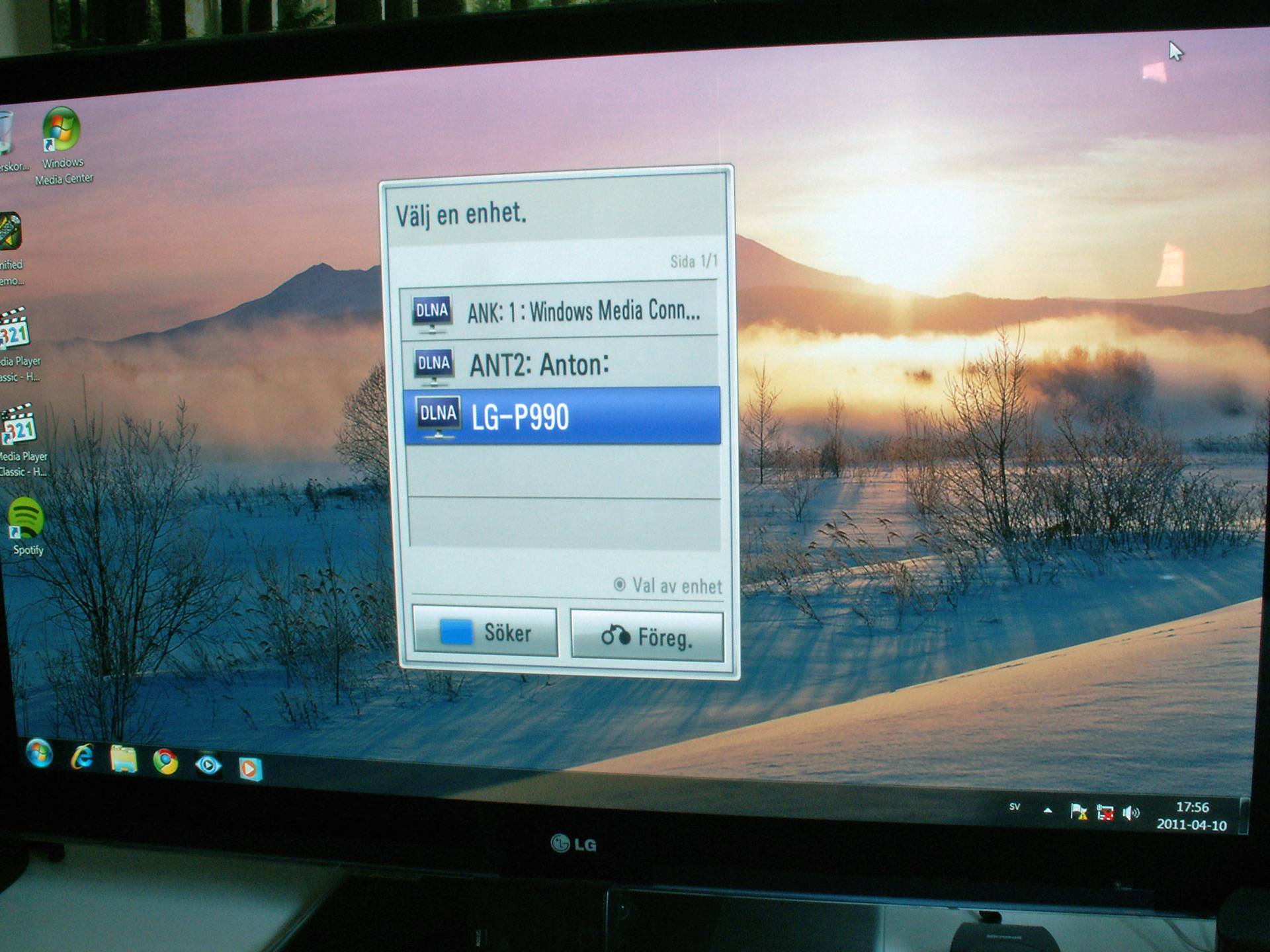Show hidden tray icons arrow

[x=1048, y=810]
